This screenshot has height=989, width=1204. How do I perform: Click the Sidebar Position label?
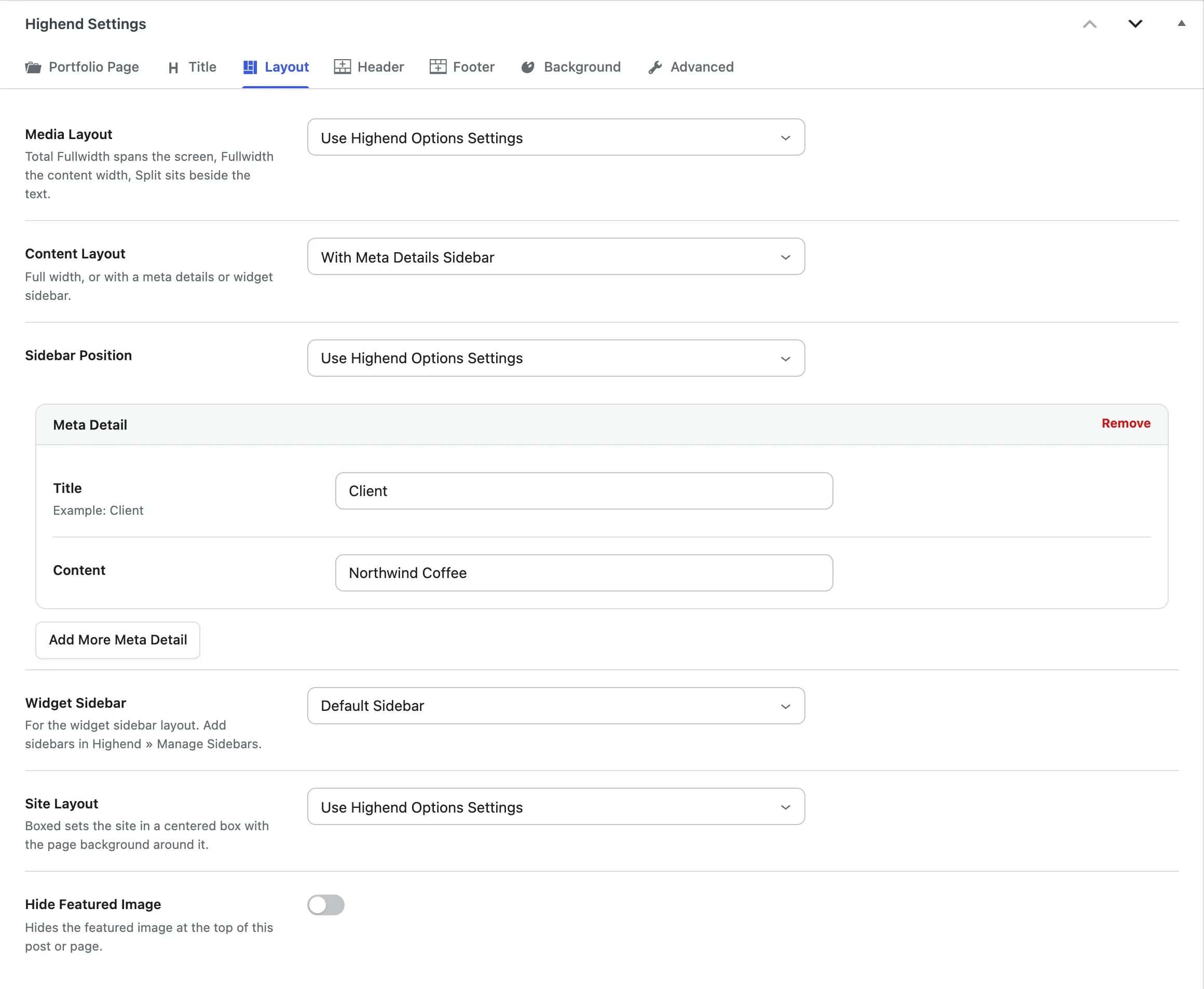pos(79,355)
